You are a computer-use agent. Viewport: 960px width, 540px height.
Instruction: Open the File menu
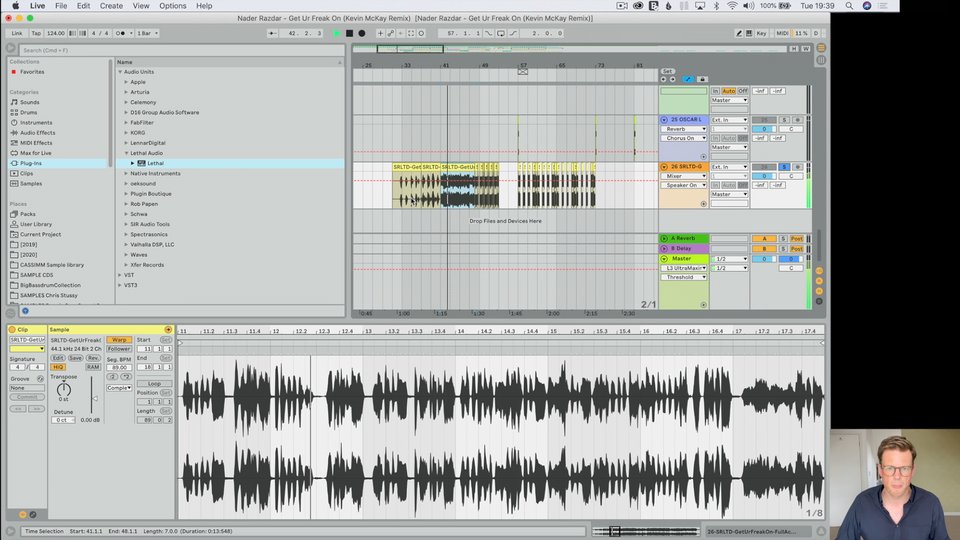coord(61,6)
